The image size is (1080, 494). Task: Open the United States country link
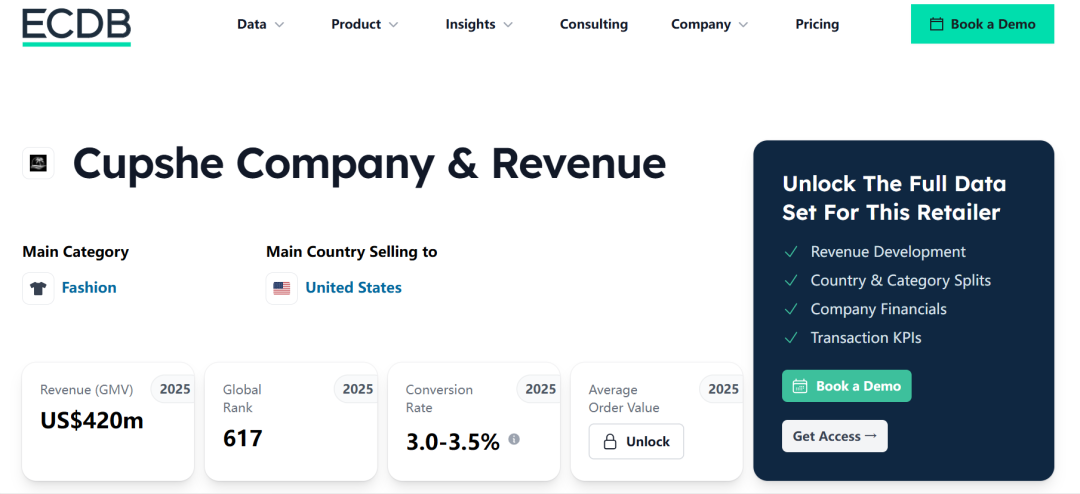click(x=353, y=288)
